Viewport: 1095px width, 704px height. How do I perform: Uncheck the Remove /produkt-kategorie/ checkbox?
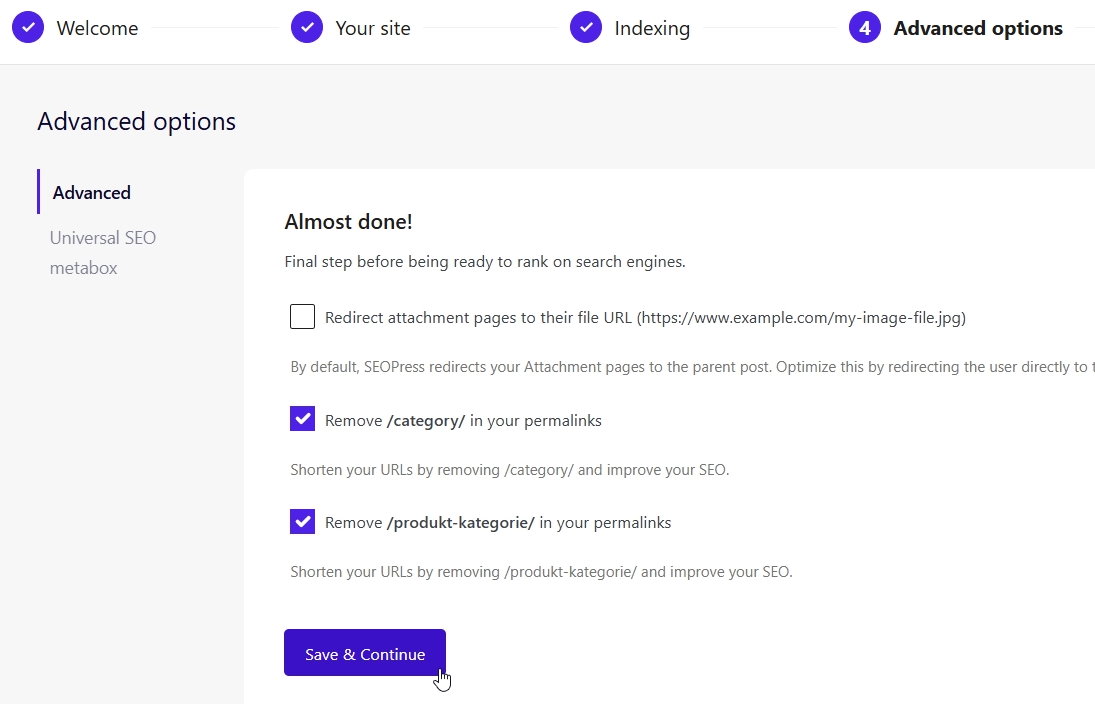[302, 521]
